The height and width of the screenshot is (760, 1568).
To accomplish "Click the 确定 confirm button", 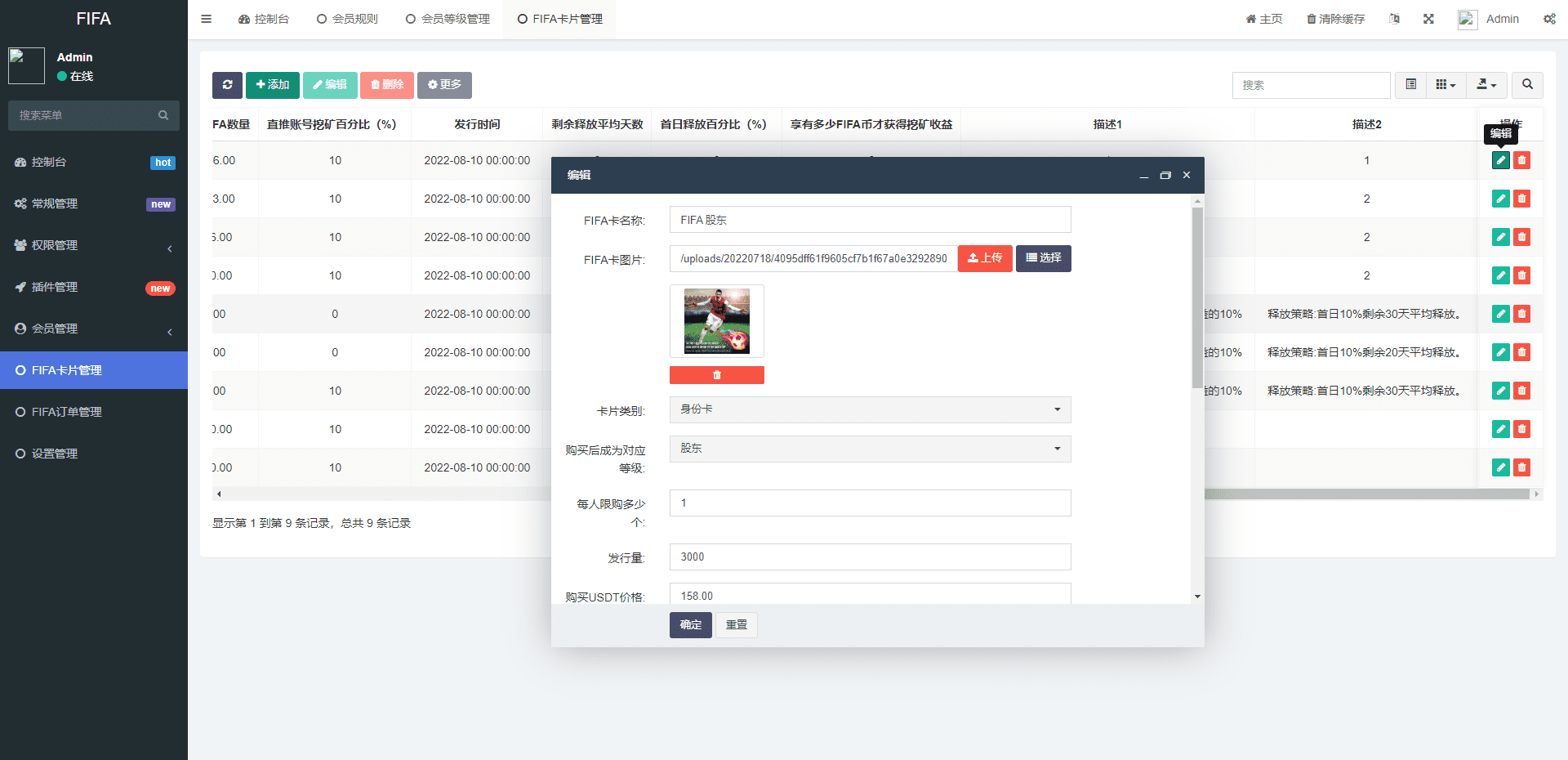I will (x=690, y=625).
